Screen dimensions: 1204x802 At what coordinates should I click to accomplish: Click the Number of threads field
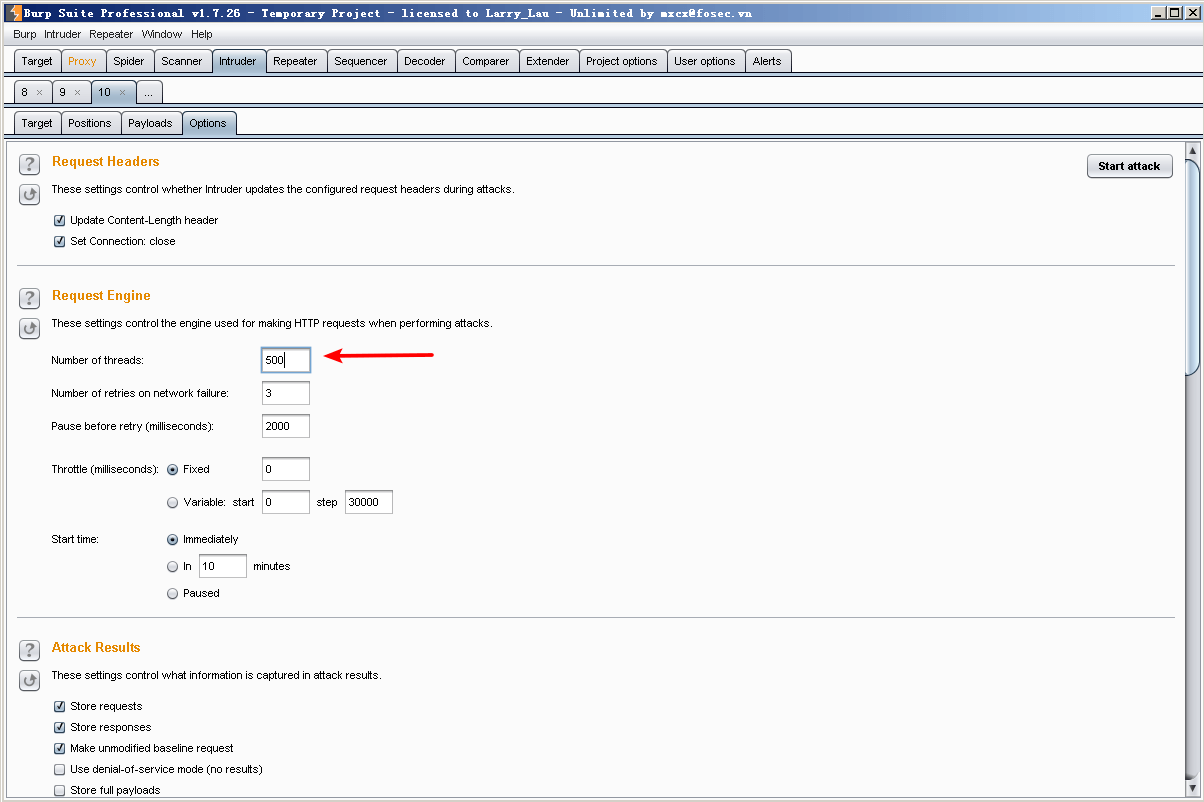tap(286, 360)
